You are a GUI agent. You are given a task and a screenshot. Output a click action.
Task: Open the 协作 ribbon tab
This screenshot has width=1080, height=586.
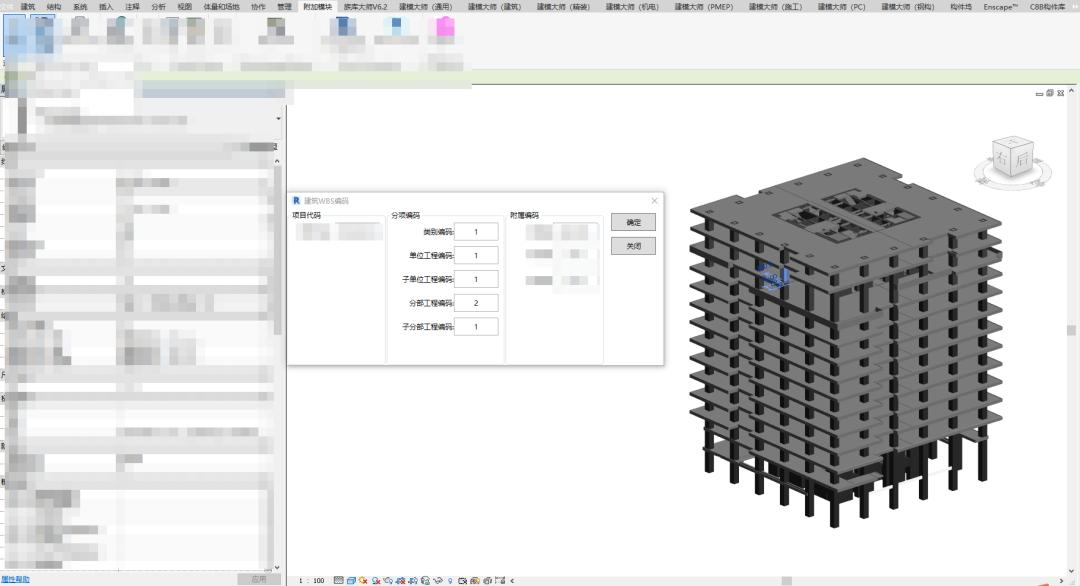(258, 6)
